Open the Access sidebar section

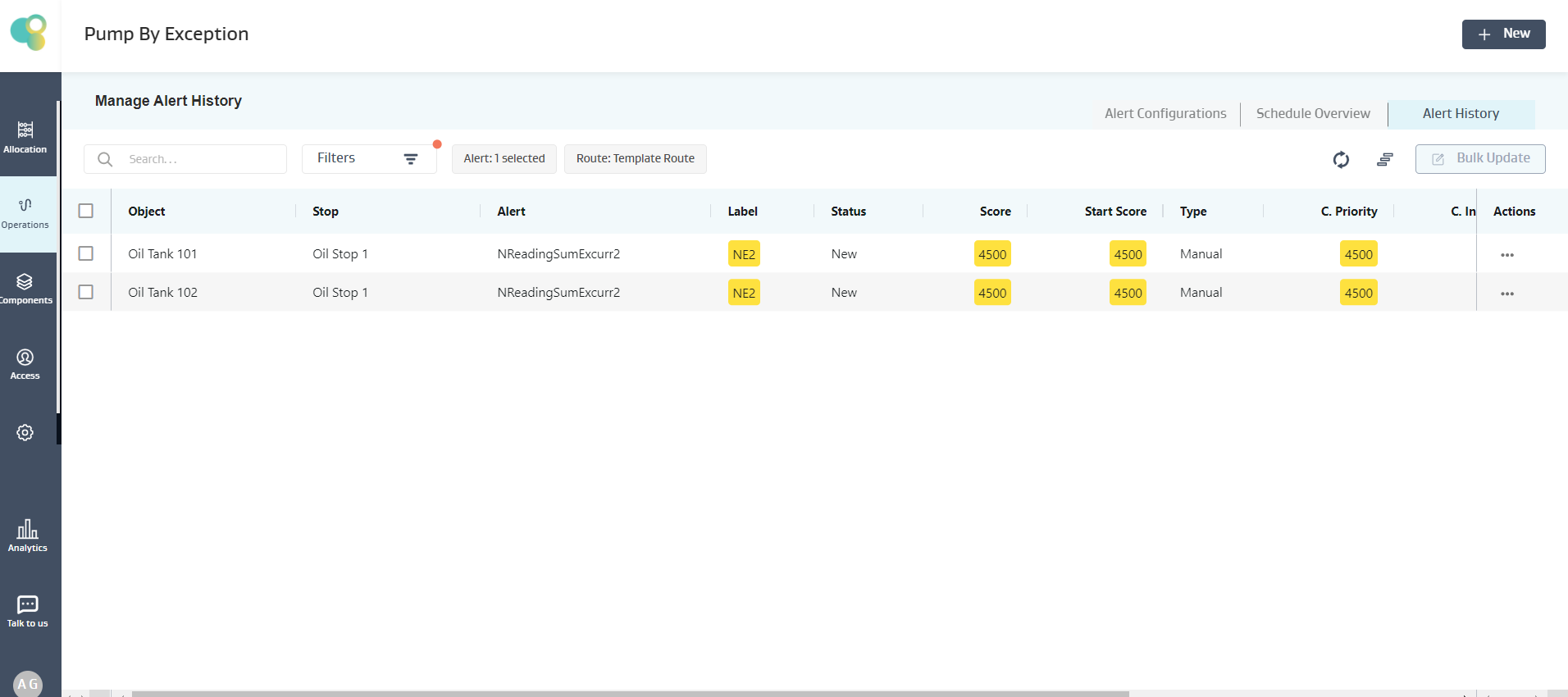click(x=25, y=364)
